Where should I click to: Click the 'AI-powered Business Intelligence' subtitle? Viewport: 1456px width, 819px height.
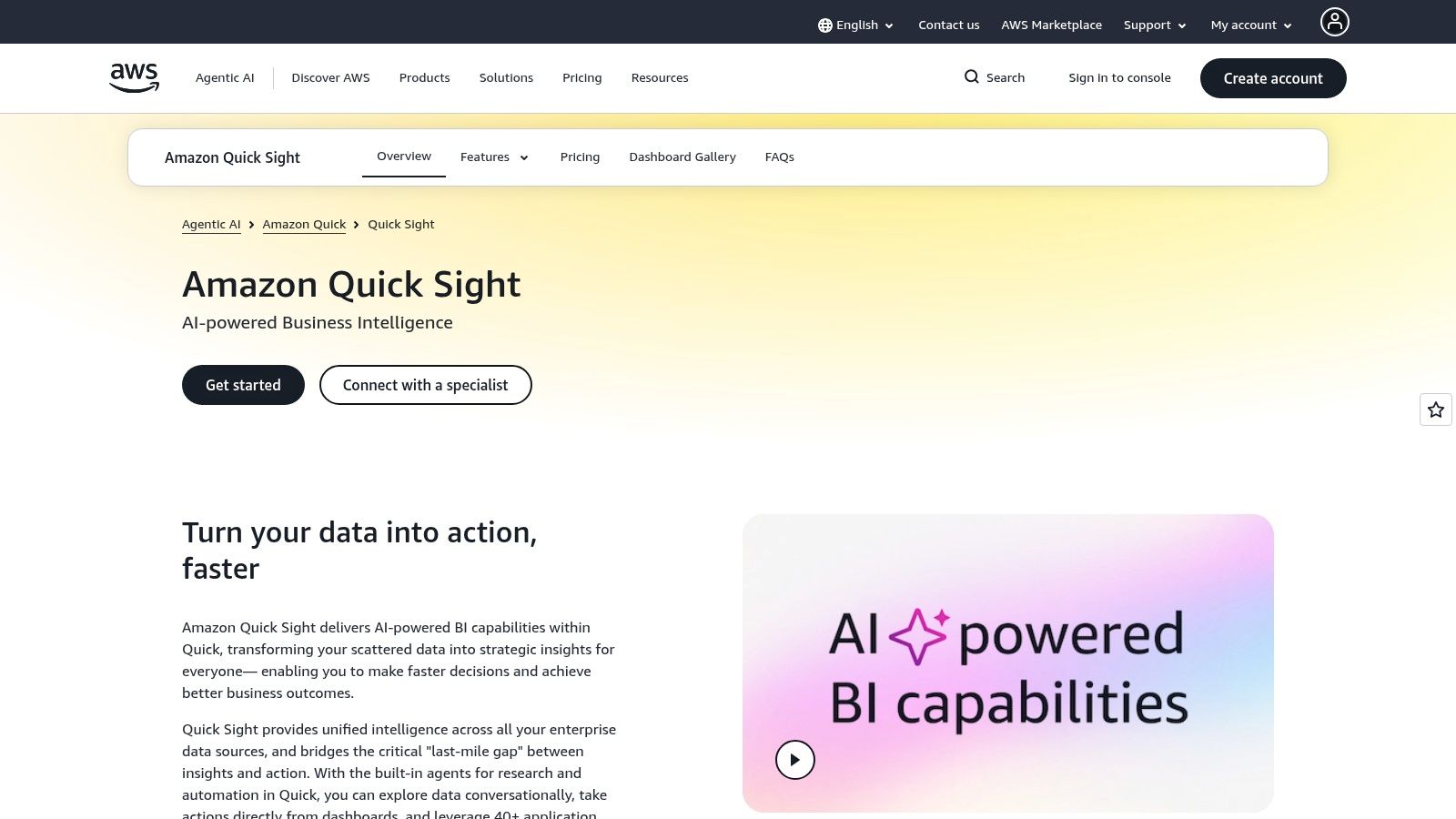pyautogui.click(x=318, y=323)
